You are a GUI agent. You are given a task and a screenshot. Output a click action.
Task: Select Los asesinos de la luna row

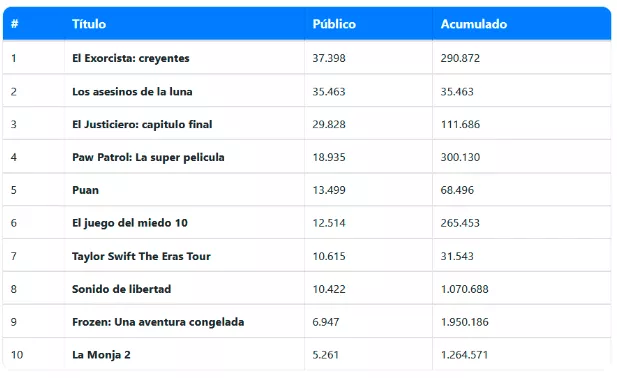coord(307,91)
